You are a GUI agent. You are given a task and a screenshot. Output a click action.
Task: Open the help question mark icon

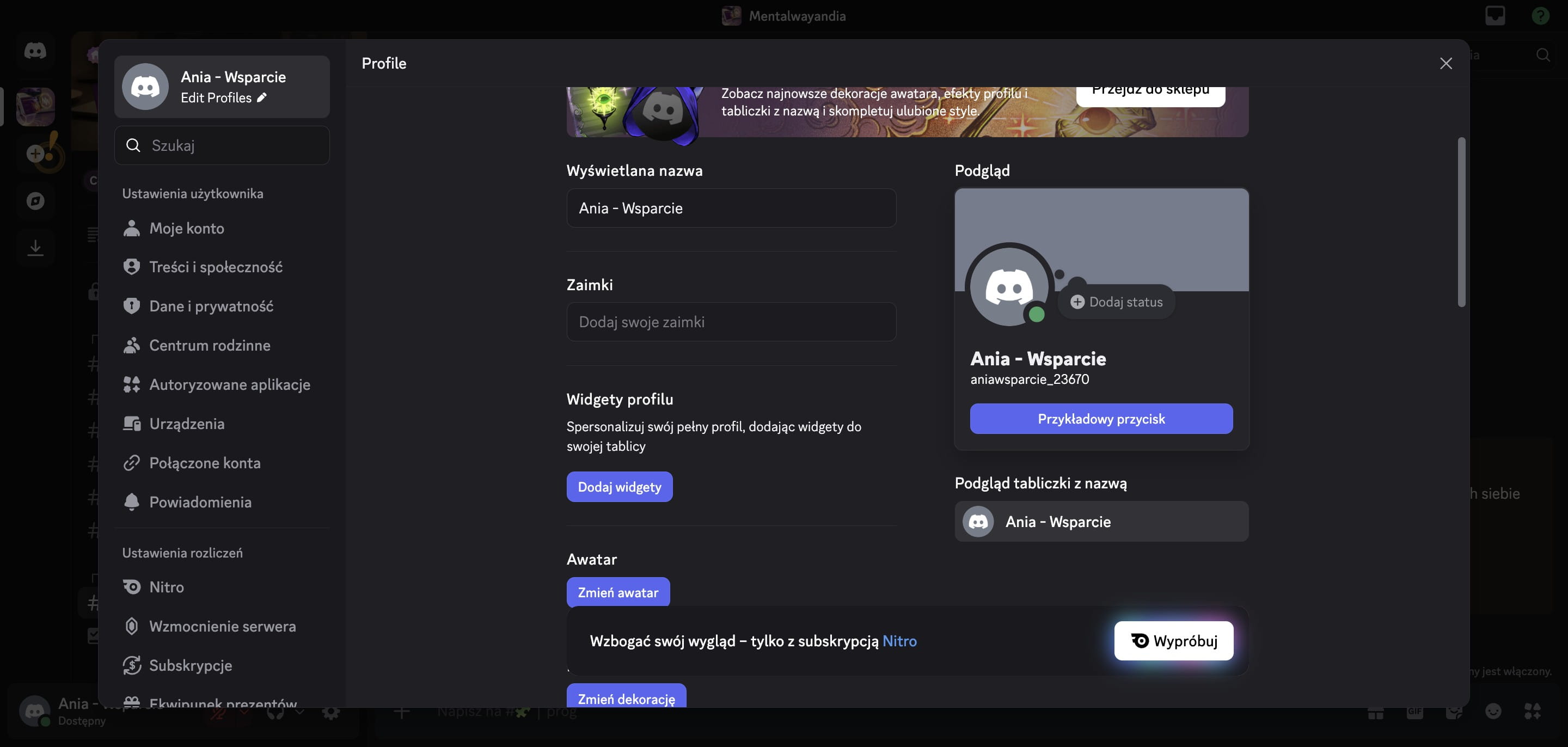pos(1540,16)
